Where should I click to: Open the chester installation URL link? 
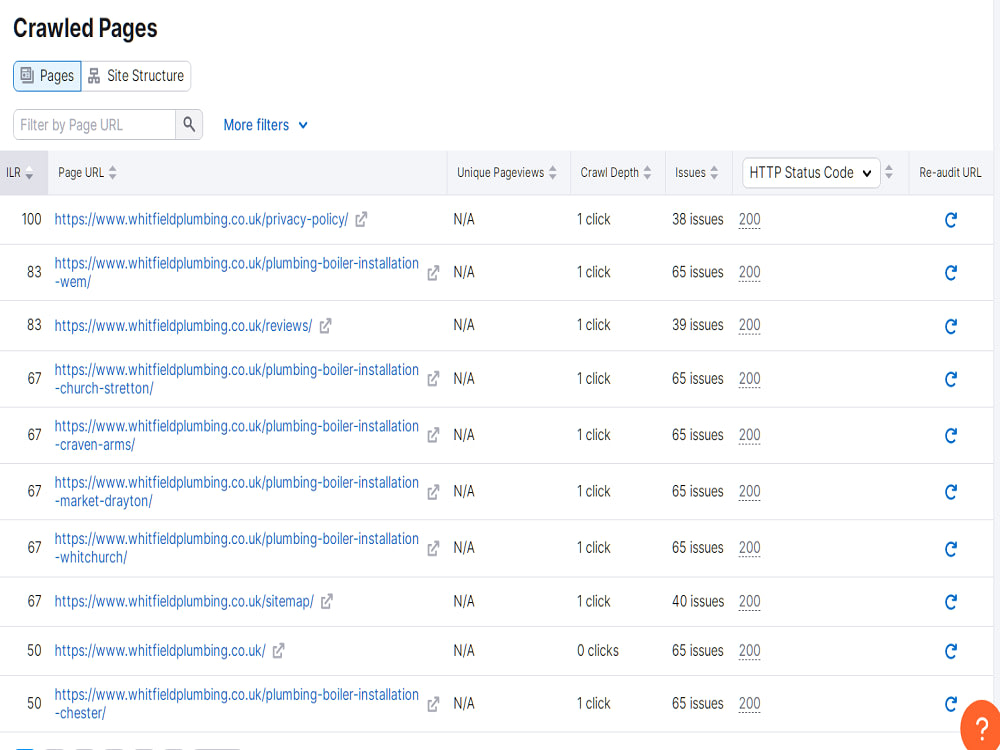point(237,703)
